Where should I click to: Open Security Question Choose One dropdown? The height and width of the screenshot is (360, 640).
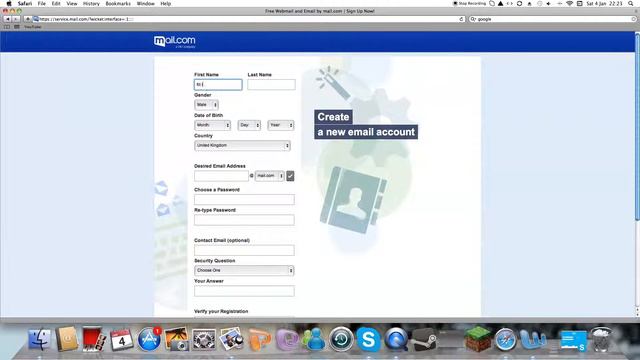(x=244, y=271)
